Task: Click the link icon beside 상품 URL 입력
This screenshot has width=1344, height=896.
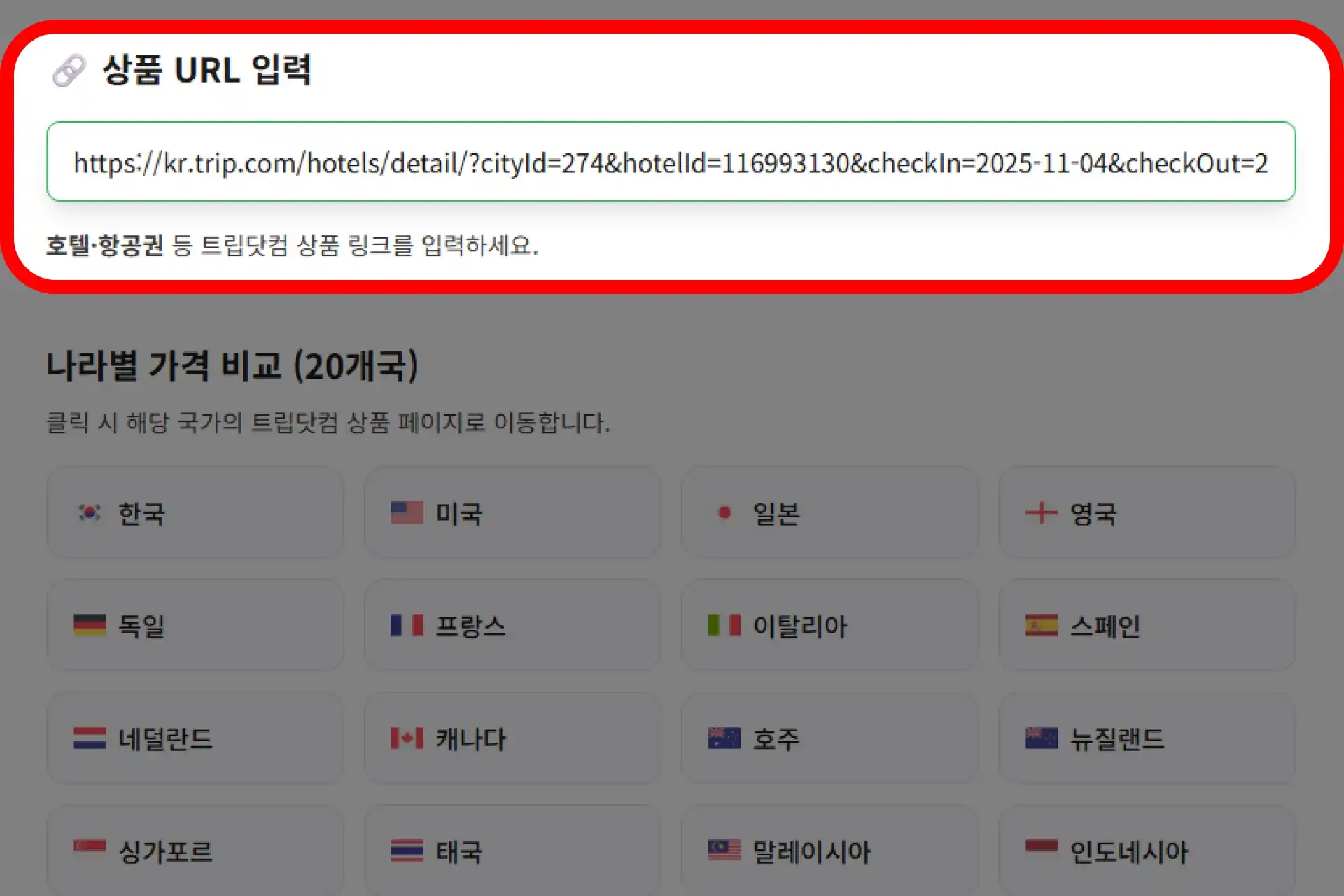Action: pyautogui.click(x=68, y=70)
